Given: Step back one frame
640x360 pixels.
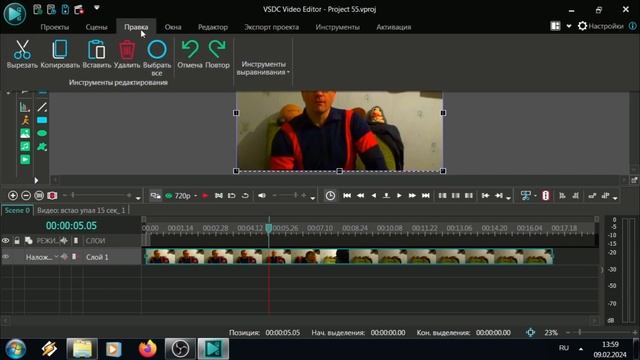Looking at the screenshot, I should tap(373, 196).
